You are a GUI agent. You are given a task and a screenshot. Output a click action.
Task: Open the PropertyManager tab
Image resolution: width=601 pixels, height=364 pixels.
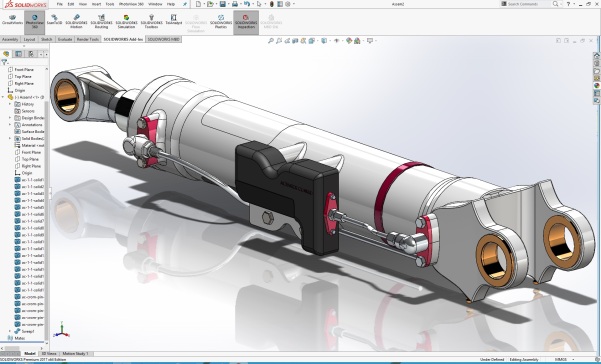coord(18,54)
